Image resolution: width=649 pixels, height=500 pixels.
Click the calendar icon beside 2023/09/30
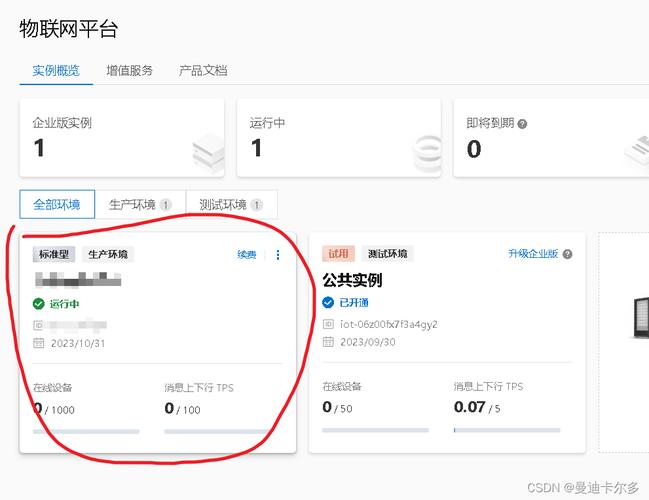(x=328, y=341)
